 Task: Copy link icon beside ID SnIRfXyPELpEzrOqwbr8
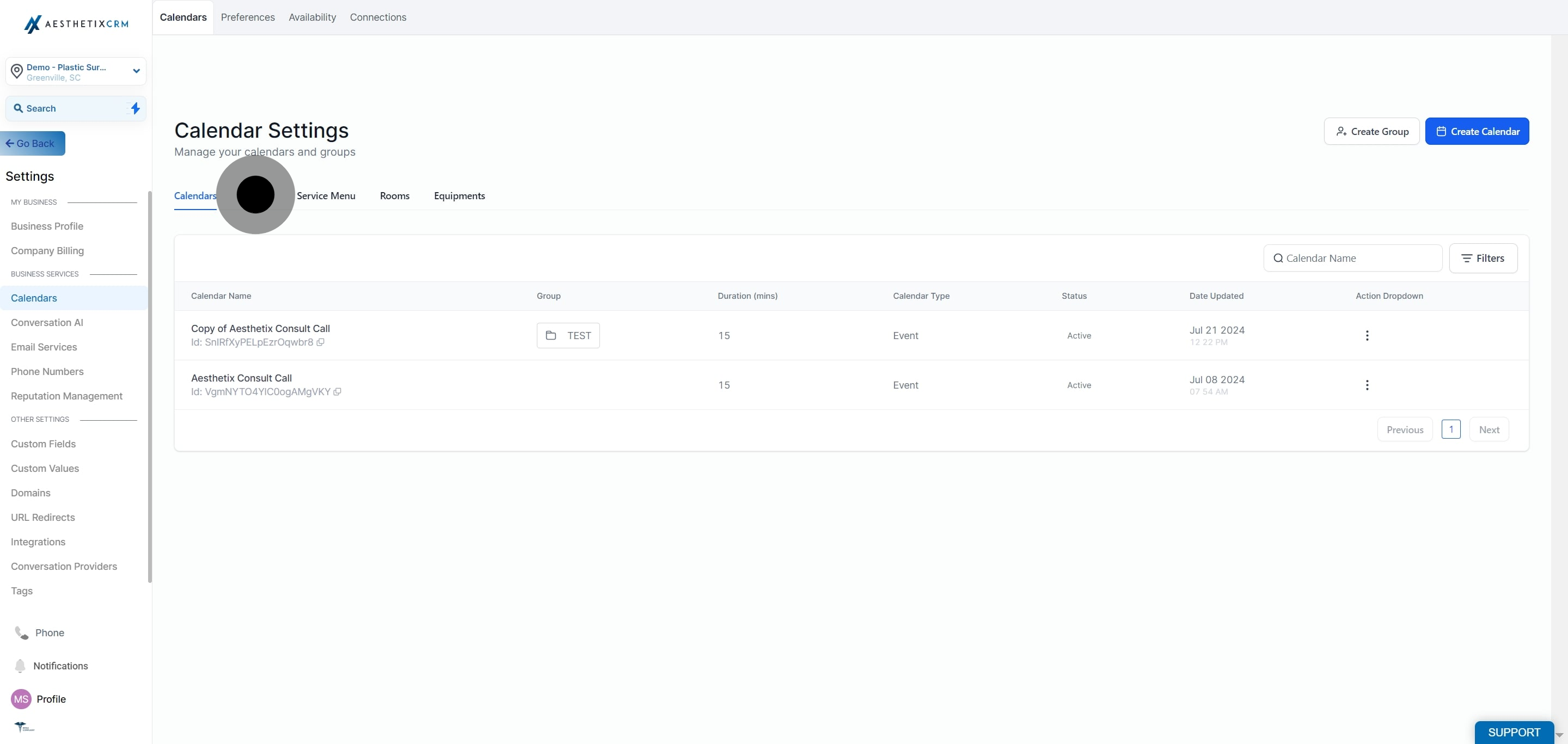click(x=321, y=342)
